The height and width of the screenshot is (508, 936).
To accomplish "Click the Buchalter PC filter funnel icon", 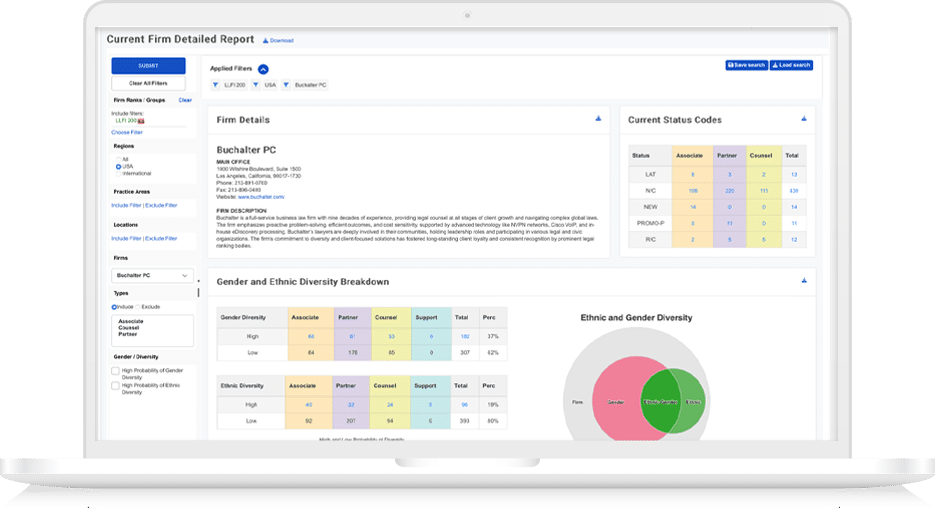I will click(286, 85).
